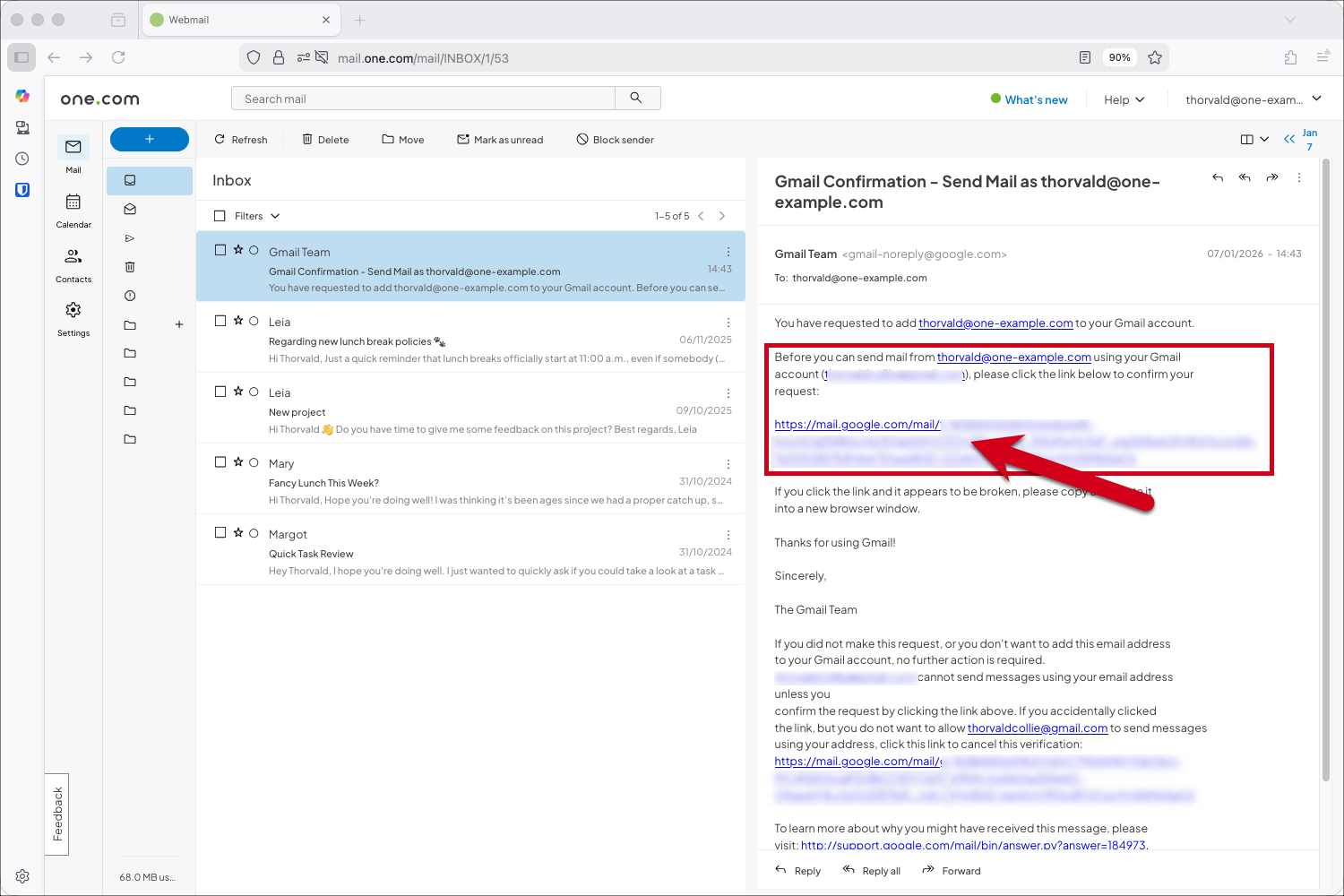Switch to the Calendar section
Viewport: 1344px width, 896px height.
click(73, 210)
